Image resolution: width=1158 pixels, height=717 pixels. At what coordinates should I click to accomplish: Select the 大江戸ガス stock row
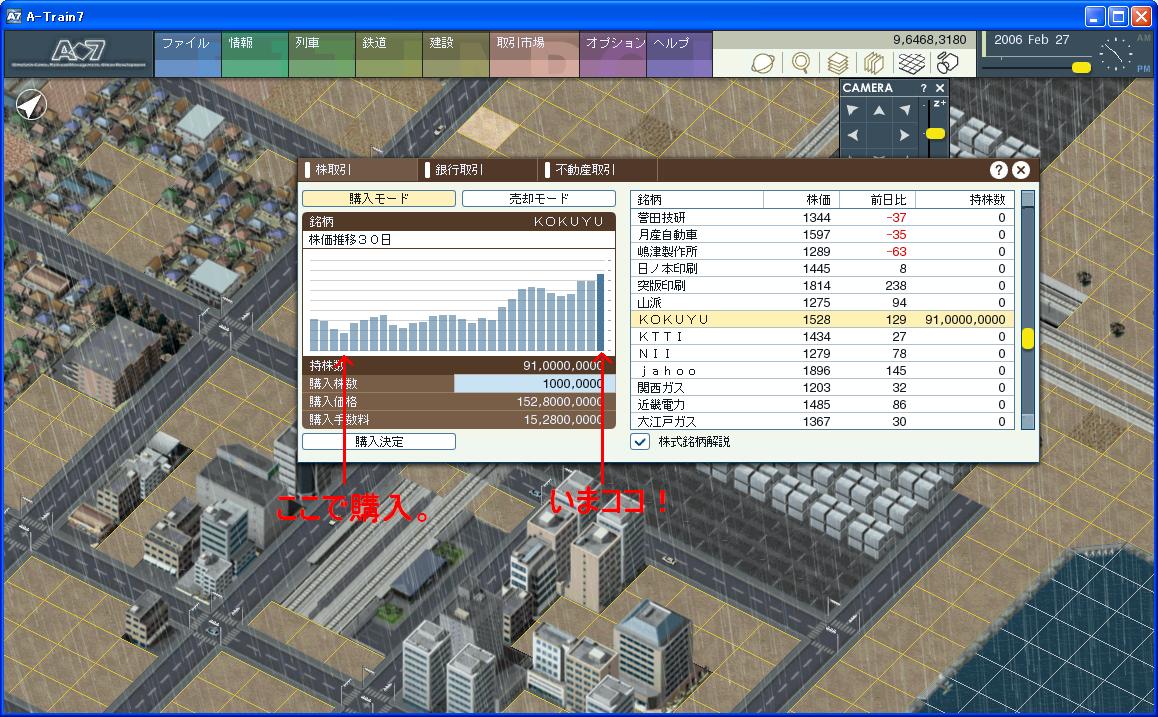tap(823, 422)
